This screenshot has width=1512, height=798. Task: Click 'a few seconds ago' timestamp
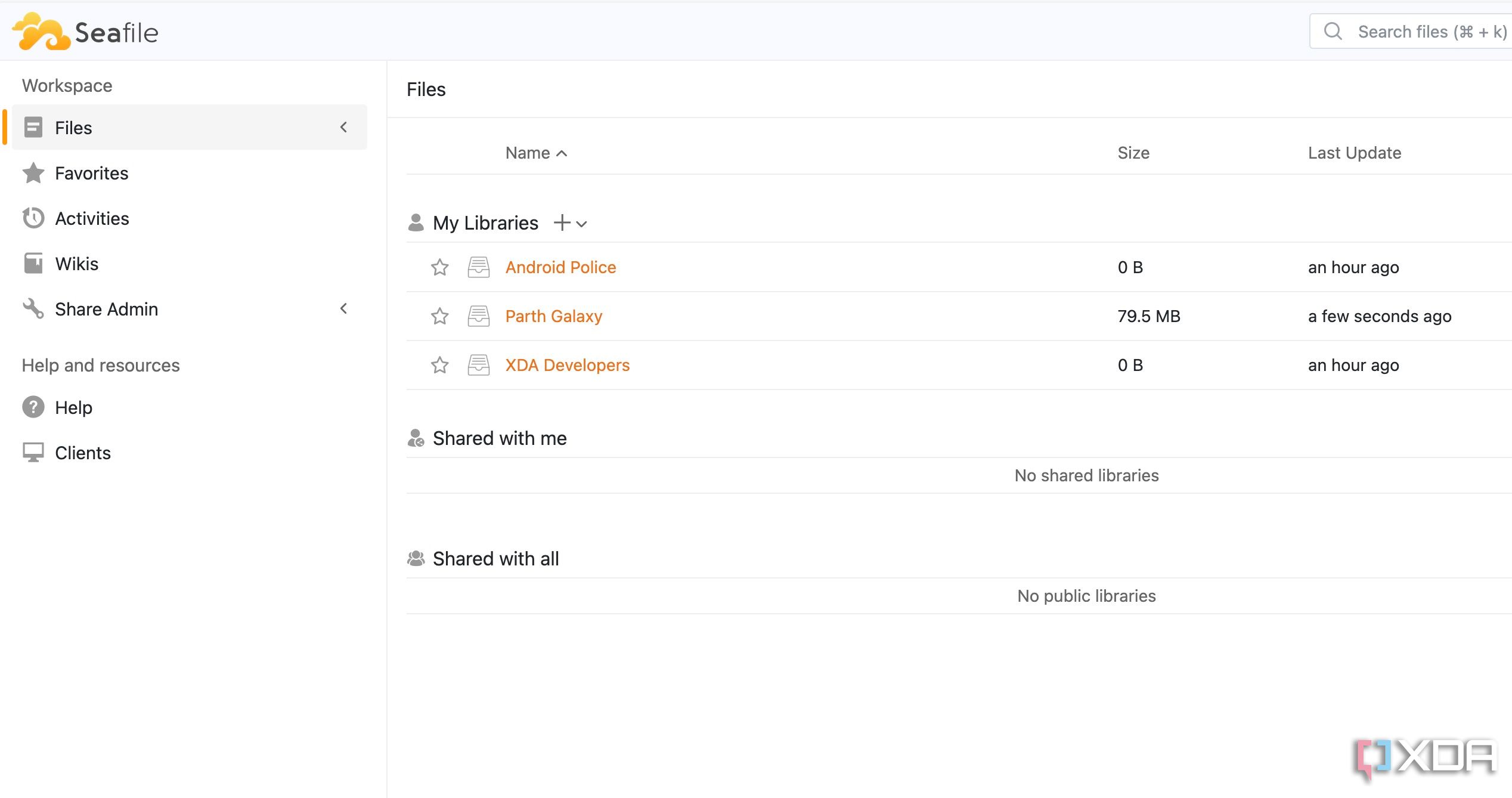tap(1379, 316)
